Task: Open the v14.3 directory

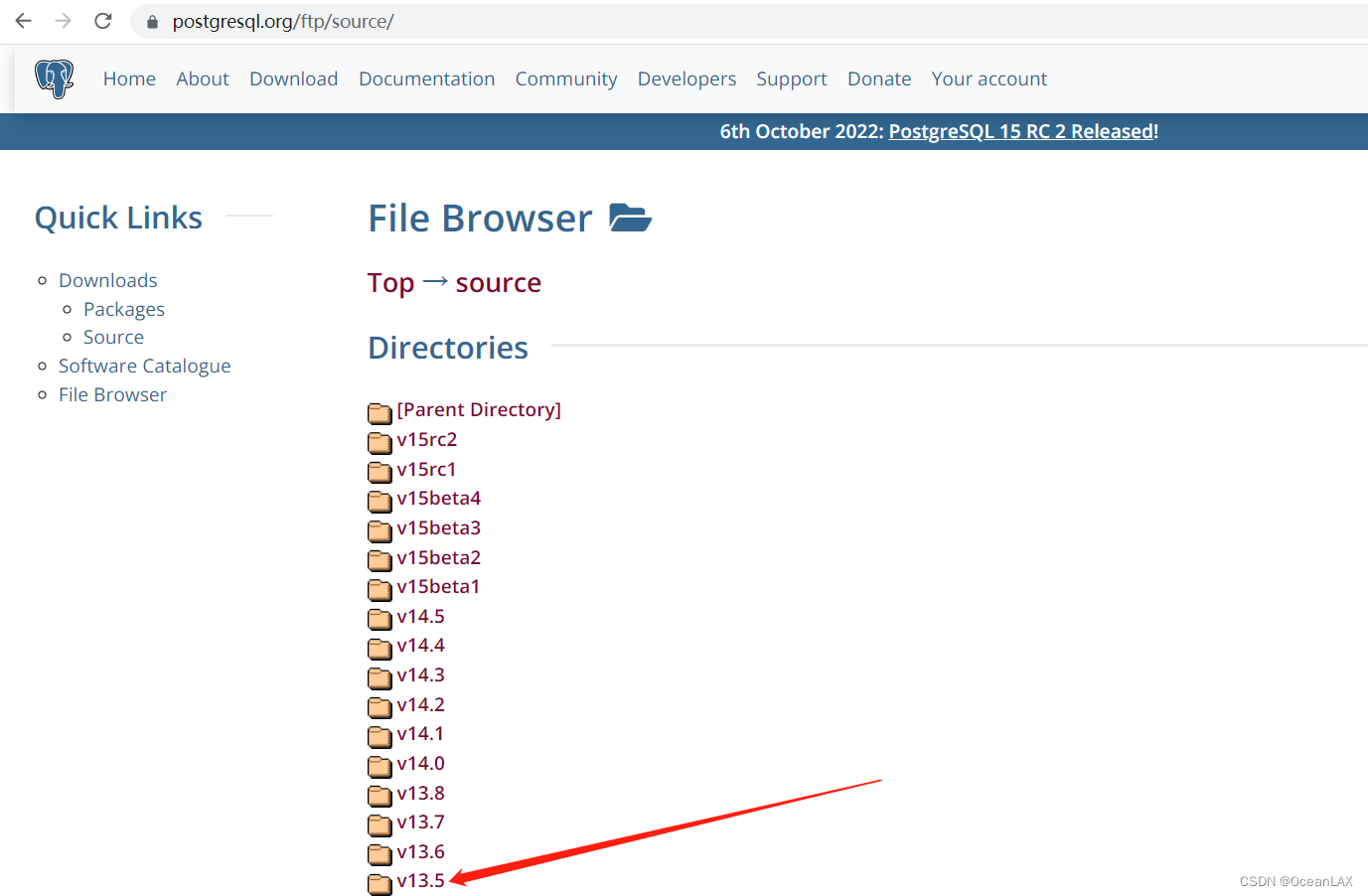Action: click(x=421, y=674)
